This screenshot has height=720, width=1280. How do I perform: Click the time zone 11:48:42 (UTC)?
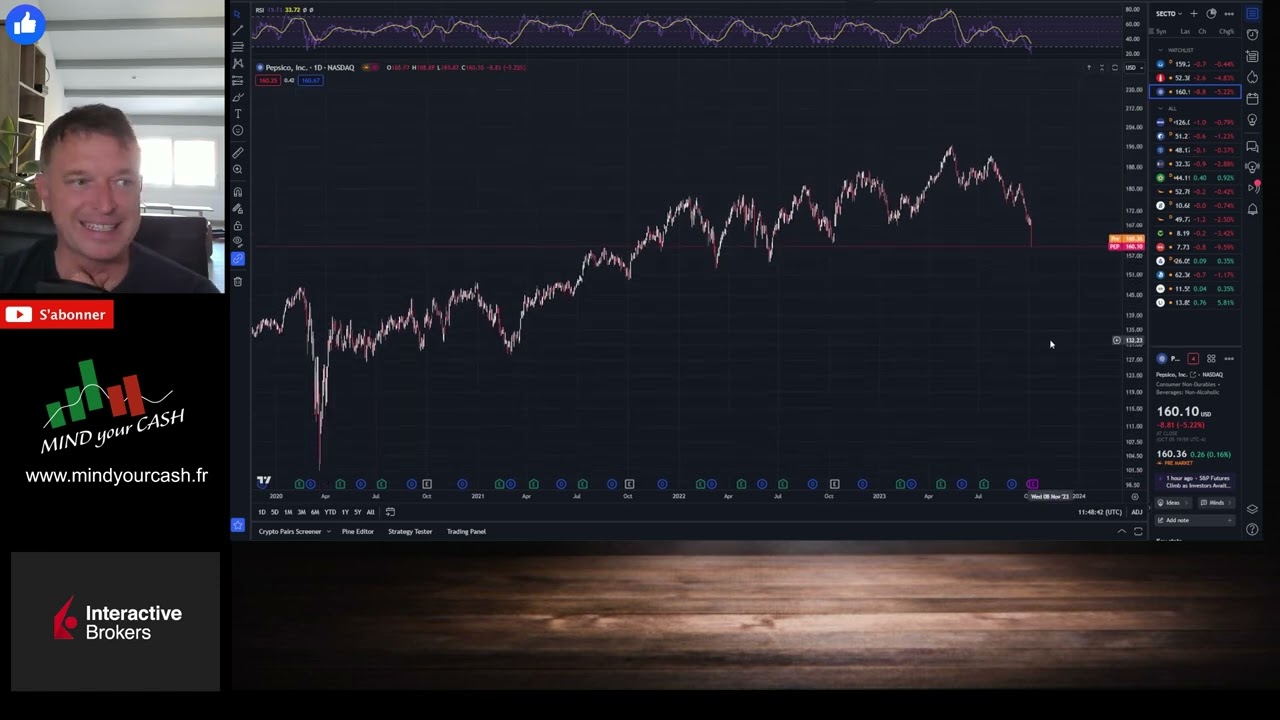coord(1100,512)
